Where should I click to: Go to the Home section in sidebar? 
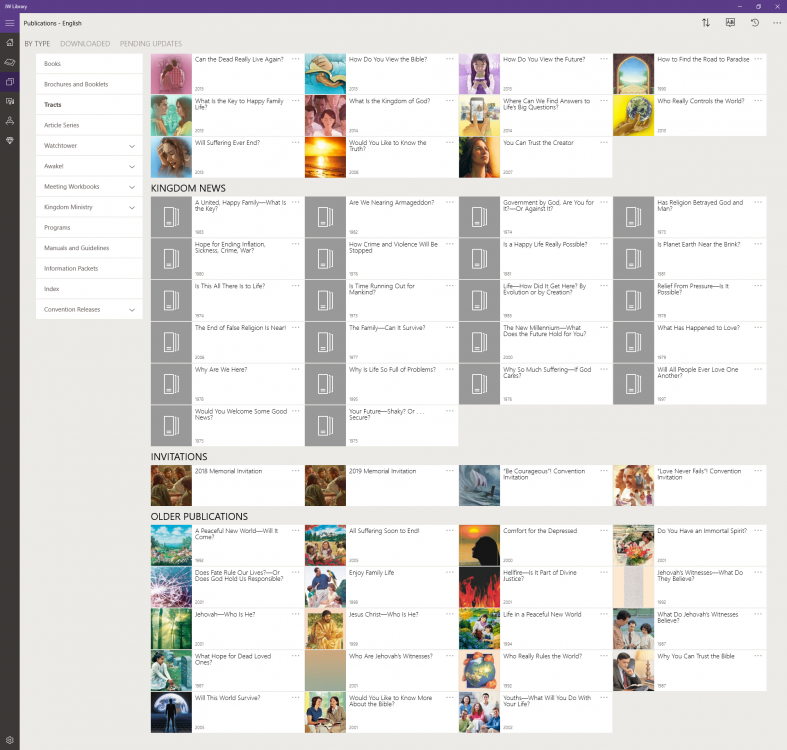tap(10, 43)
